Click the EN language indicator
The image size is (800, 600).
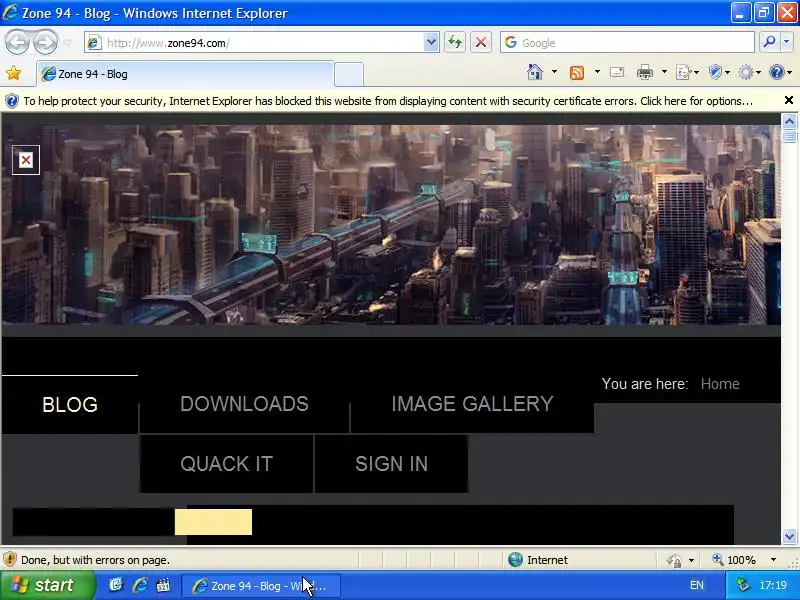pyautogui.click(x=696, y=585)
